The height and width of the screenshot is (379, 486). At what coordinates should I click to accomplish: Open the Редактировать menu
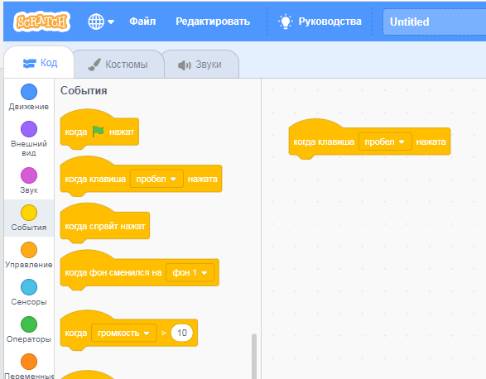[x=213, y=22]
